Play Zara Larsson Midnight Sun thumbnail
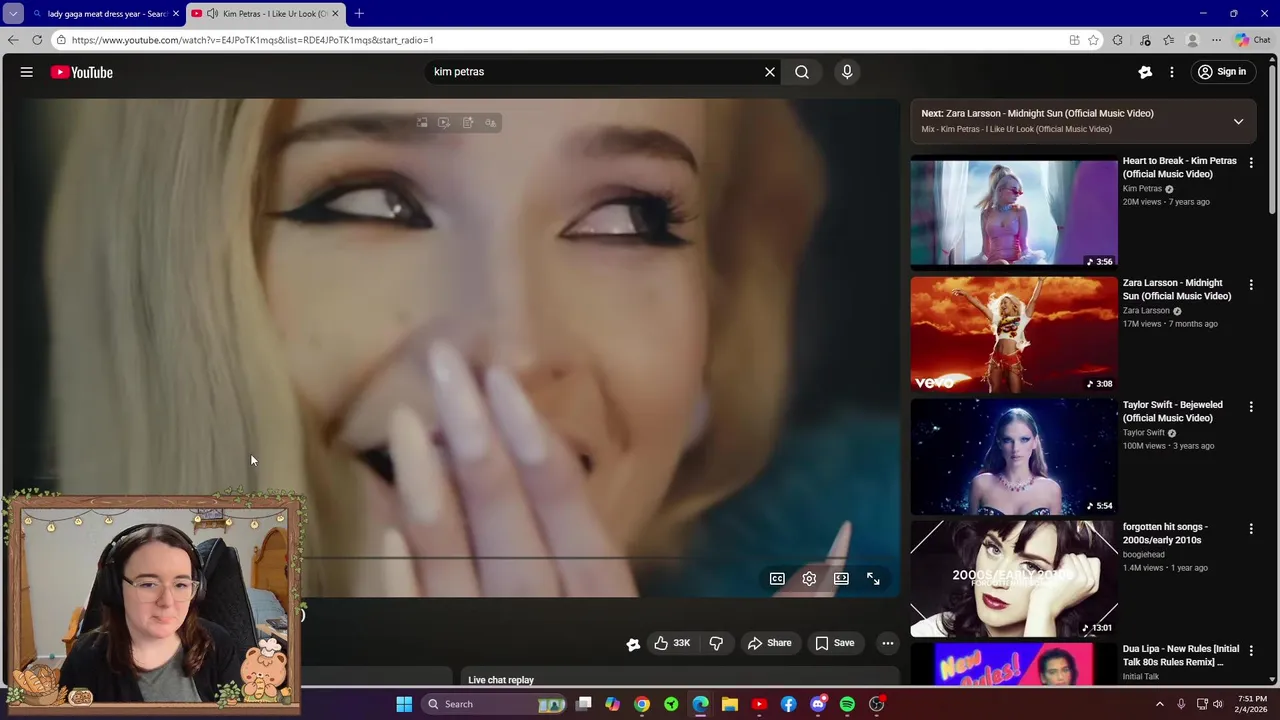Screen dimensions: 1280x720 [1013, 334]
